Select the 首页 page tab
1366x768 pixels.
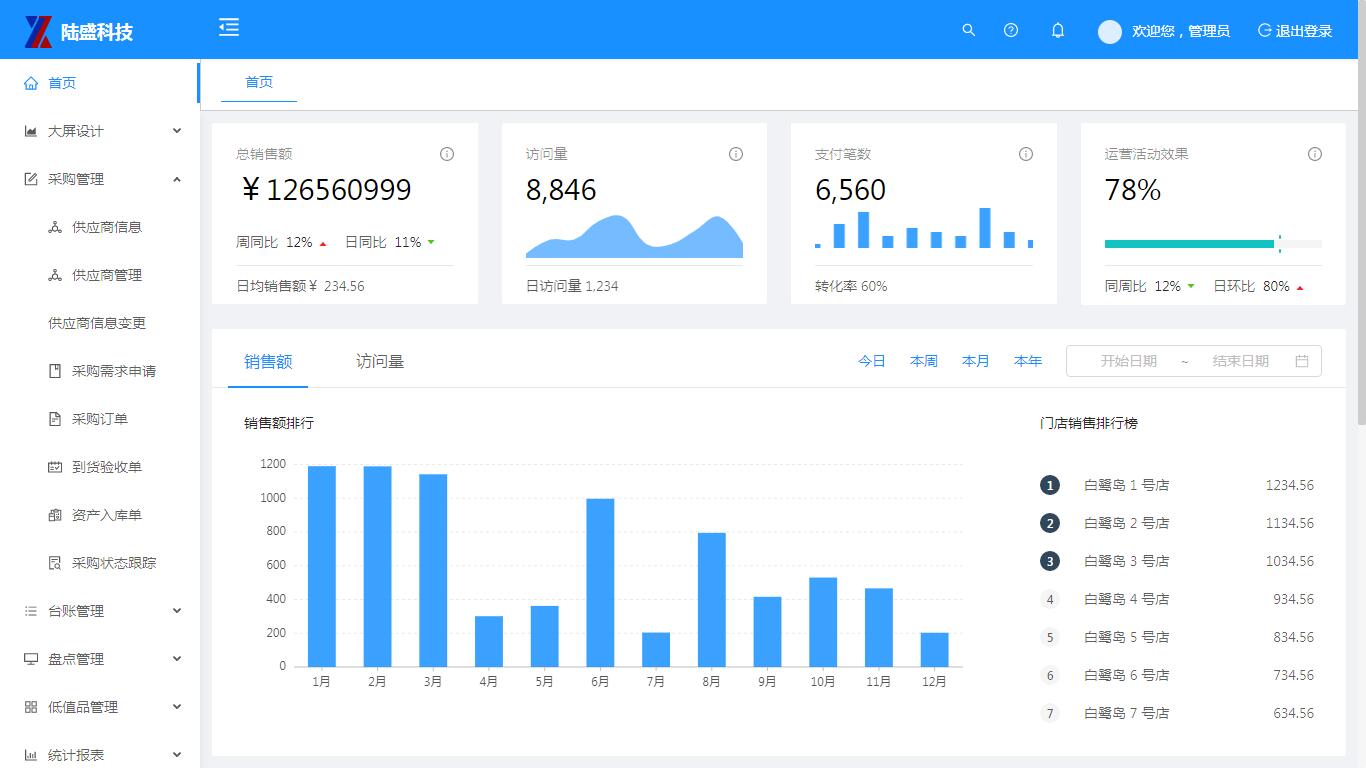(259, 82)
